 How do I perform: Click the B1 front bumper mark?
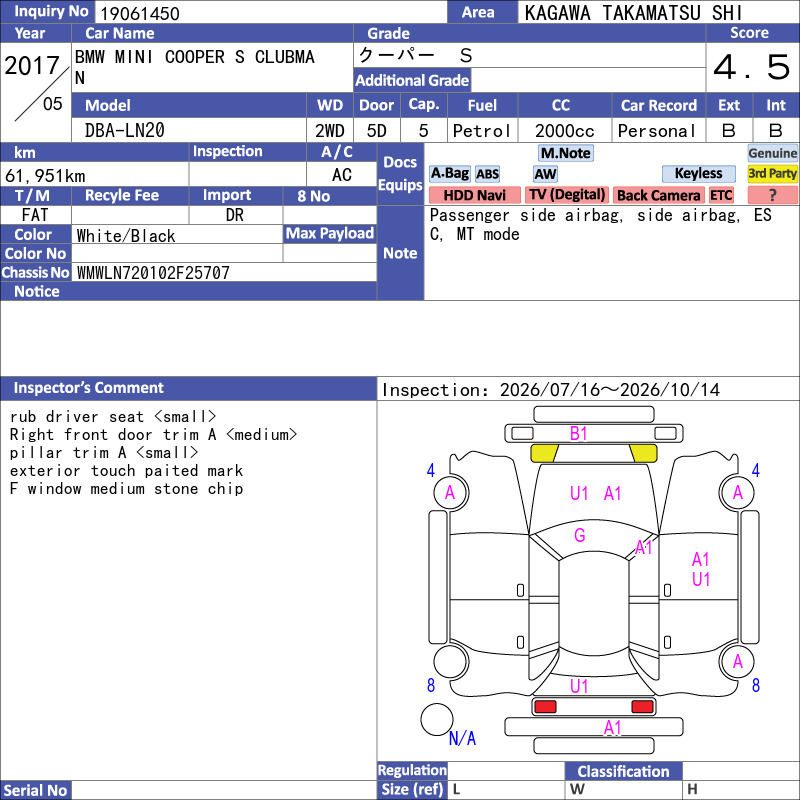(579, 434)
